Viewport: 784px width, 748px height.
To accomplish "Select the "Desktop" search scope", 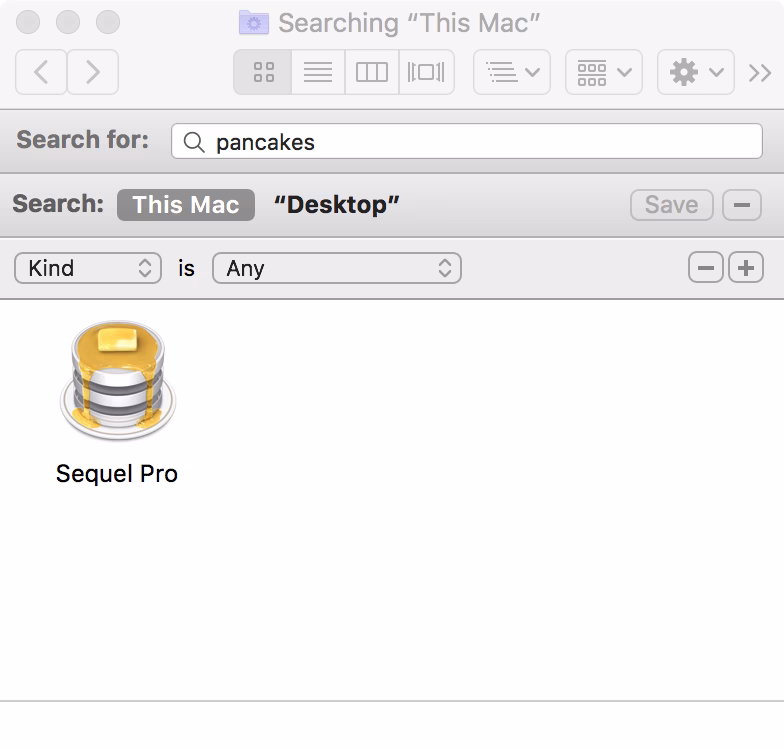I will click(336, 205).
